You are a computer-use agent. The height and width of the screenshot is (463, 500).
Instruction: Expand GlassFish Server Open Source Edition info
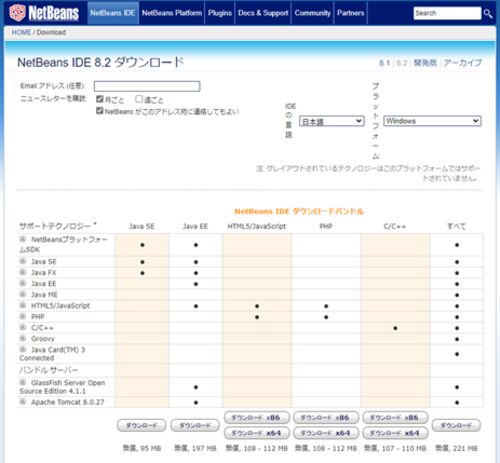[x=23, y=382]
